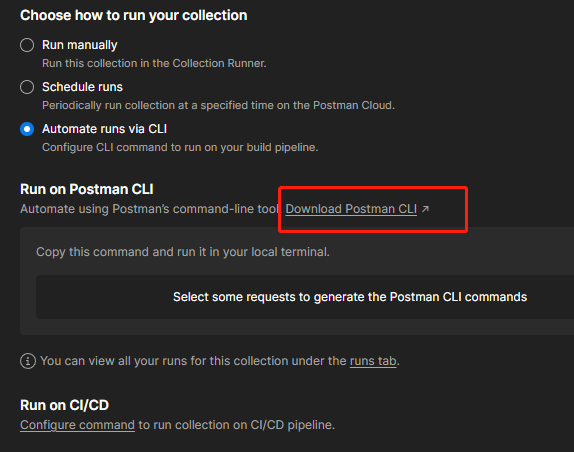Image resolution: width=574 pixels, height=452 pixels.
Task: Choose the Schedule runs radio button
Action: point(27,87)
